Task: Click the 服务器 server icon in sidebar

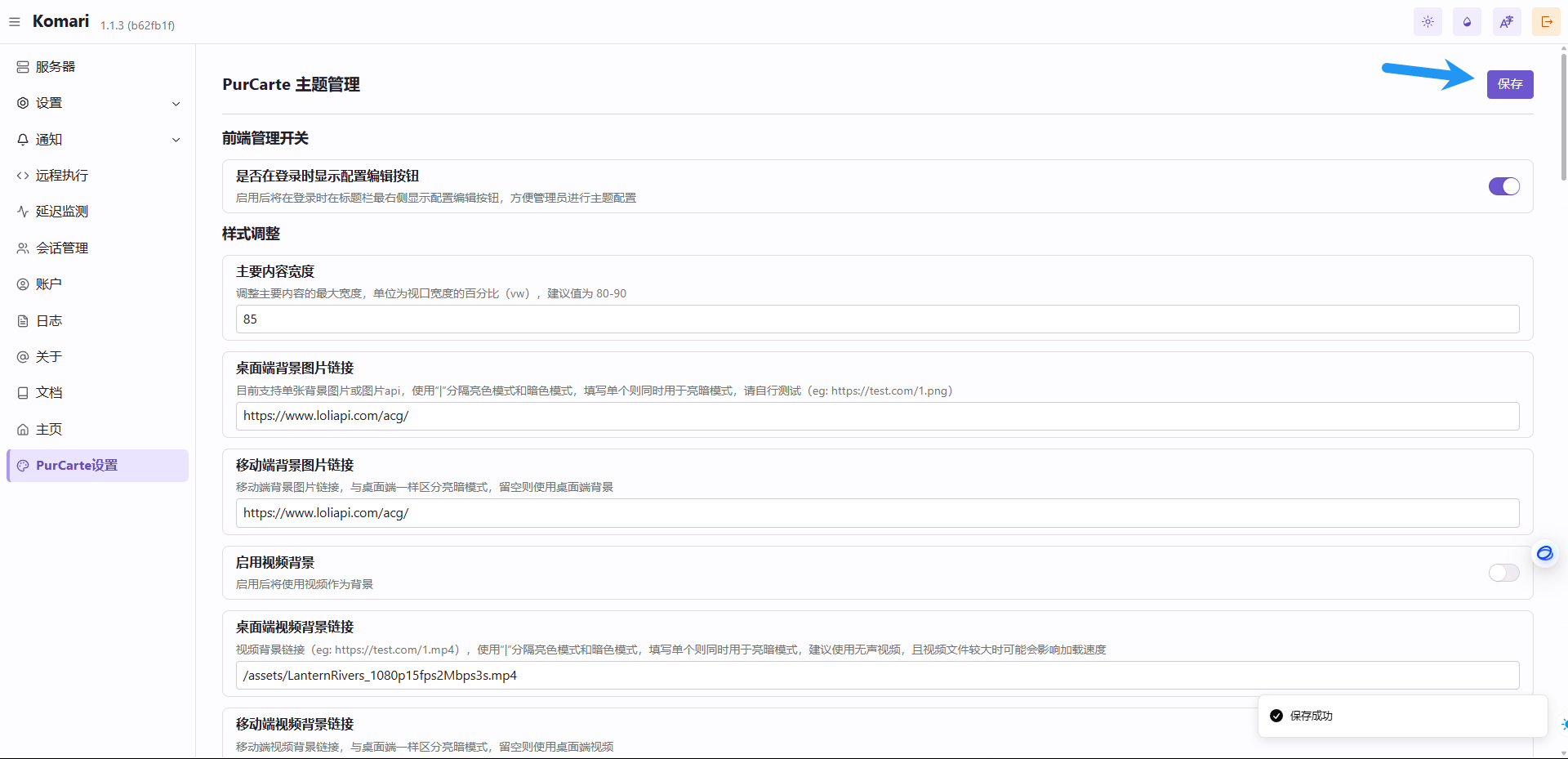Action: (x=23, y=67)
